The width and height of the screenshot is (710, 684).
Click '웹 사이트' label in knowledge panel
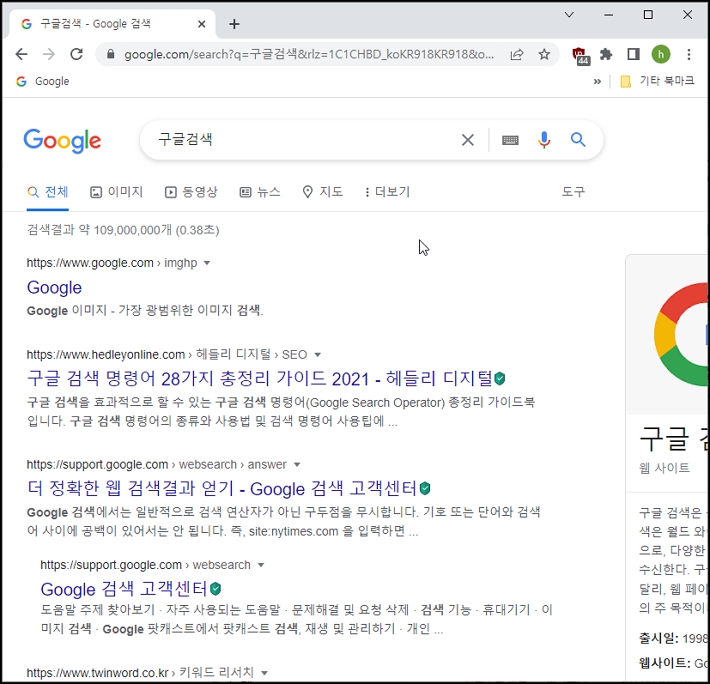point(664,468)
